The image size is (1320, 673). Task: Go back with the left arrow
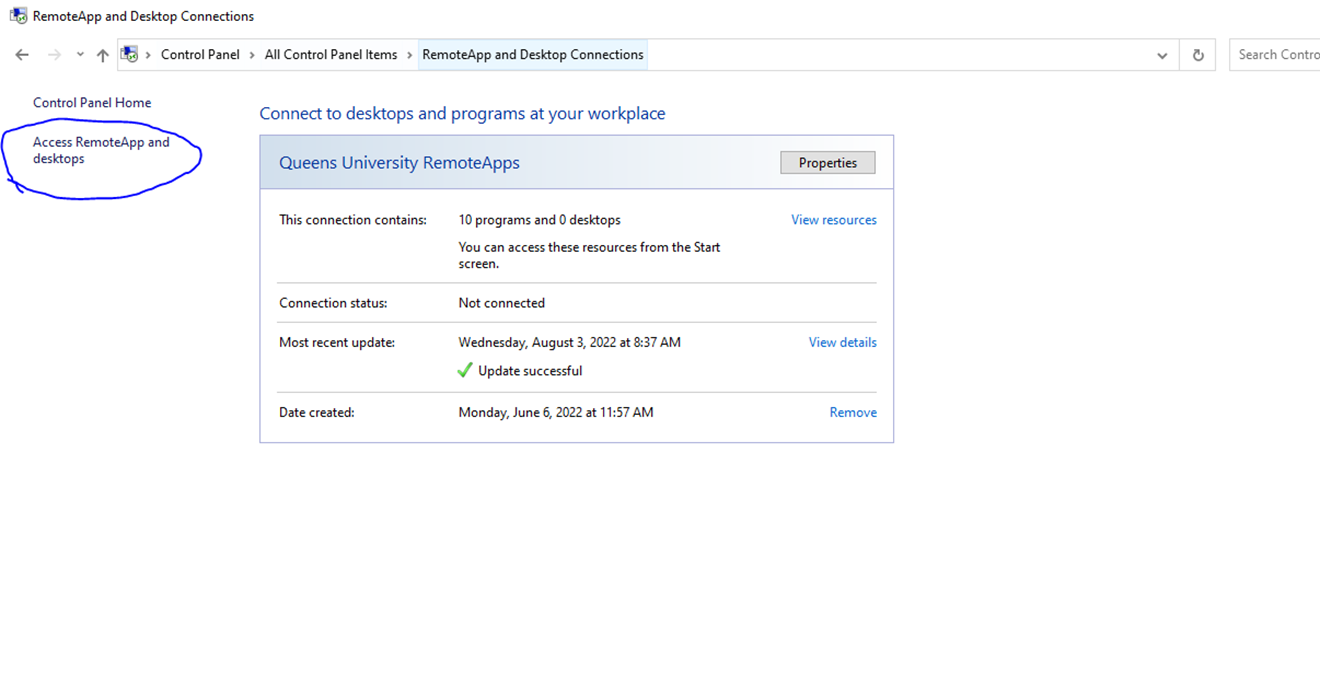pyautogui.click(x=22, y=55)
